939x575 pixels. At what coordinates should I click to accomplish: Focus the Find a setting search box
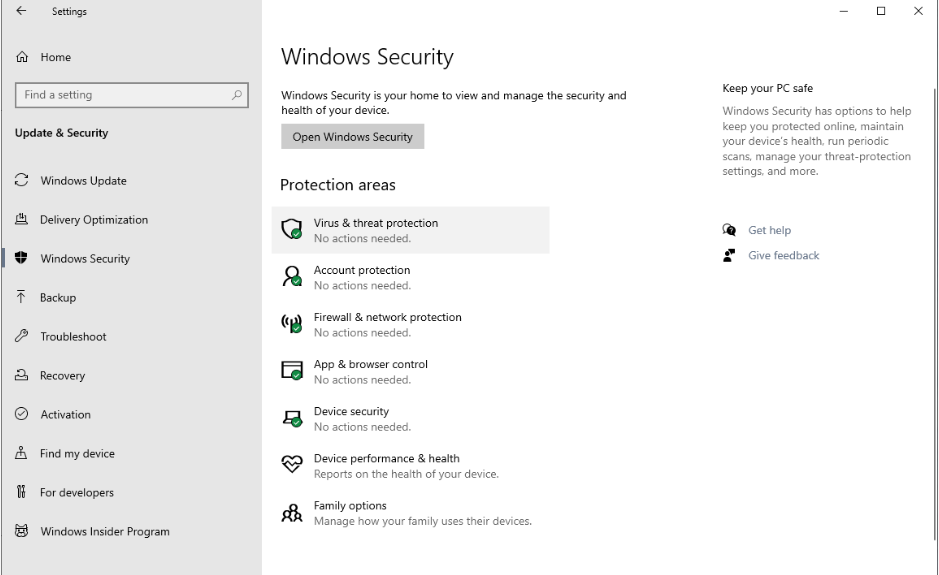(120, 95)
